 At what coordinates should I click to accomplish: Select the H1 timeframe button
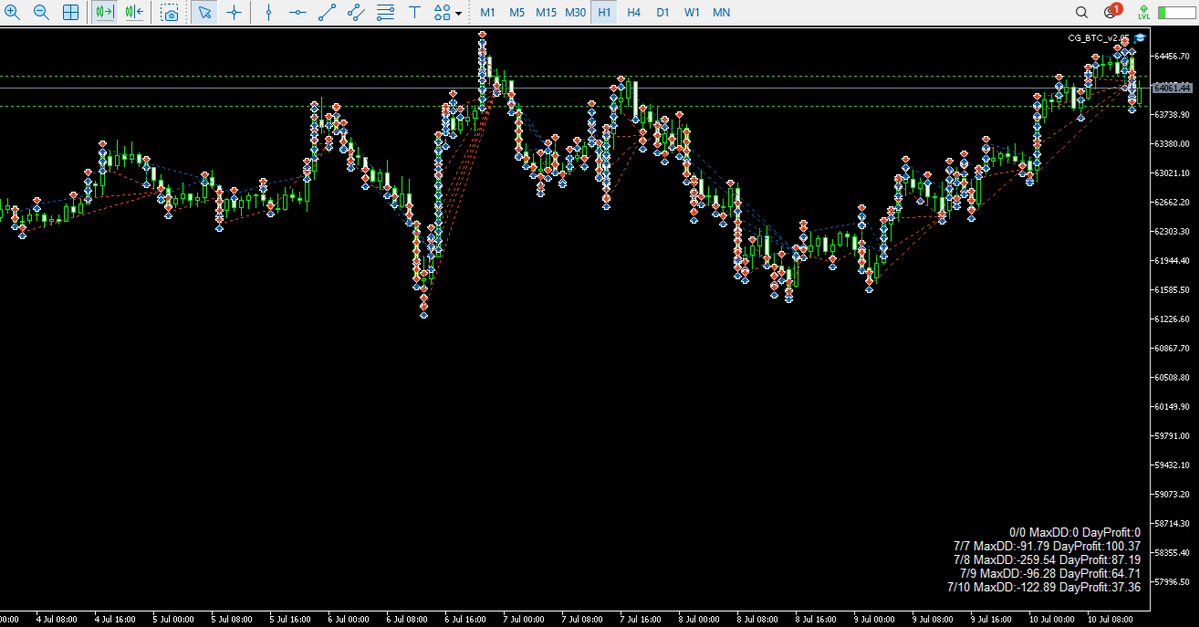click(x=604, y=12)
